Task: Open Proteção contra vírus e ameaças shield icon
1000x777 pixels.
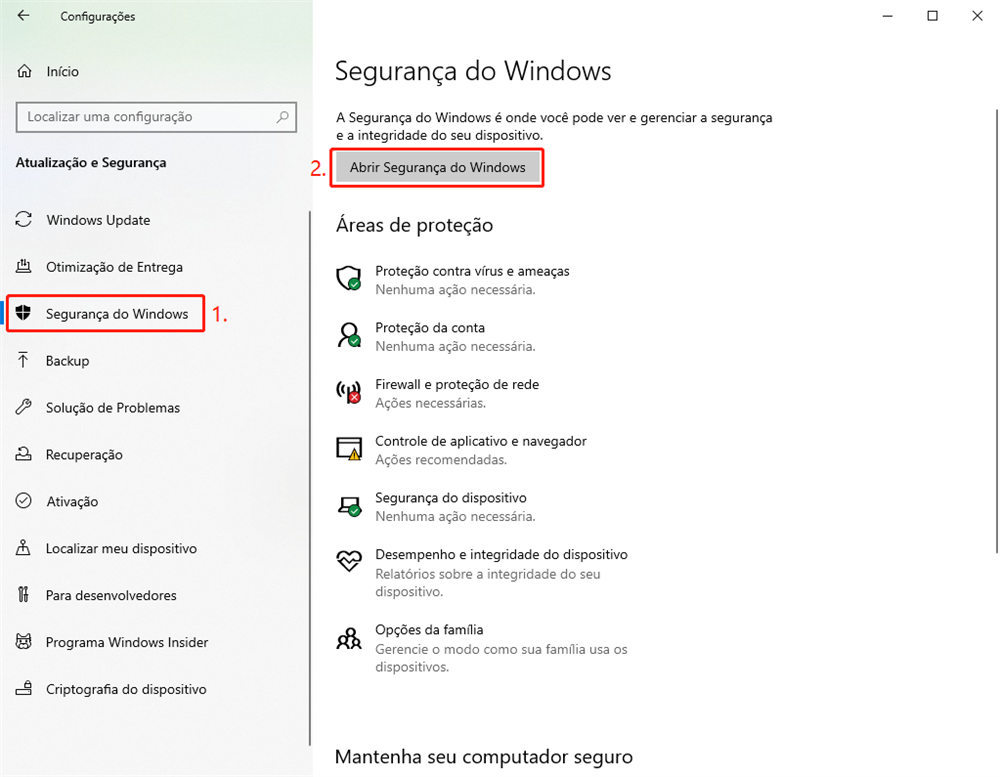Action: (348, 279)
